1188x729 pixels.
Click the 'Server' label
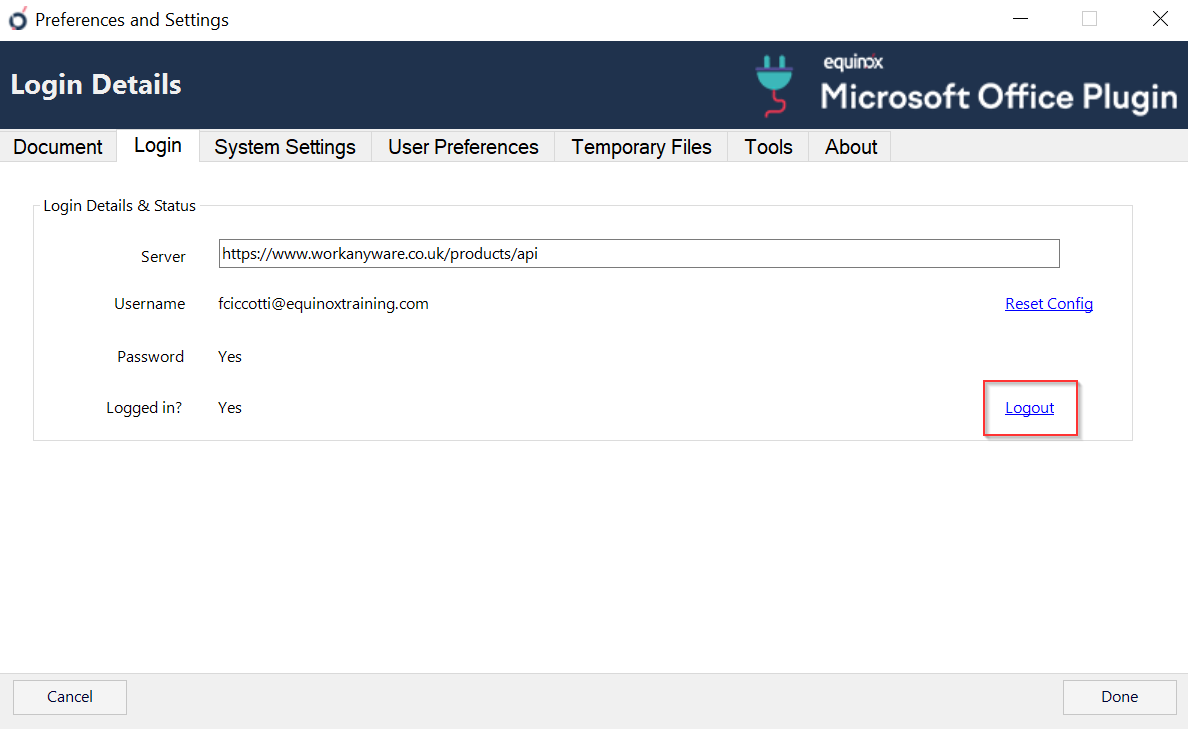163,257
